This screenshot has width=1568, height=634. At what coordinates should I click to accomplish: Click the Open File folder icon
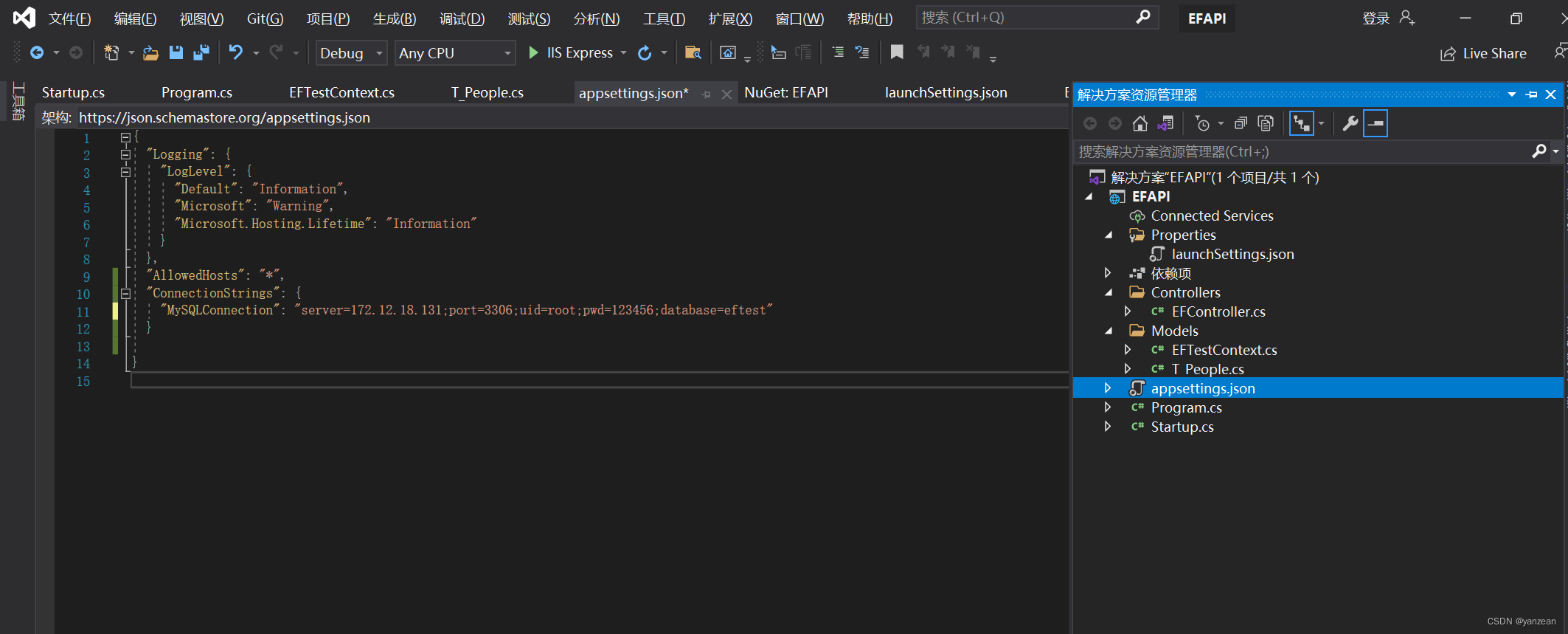pos(150,52)
